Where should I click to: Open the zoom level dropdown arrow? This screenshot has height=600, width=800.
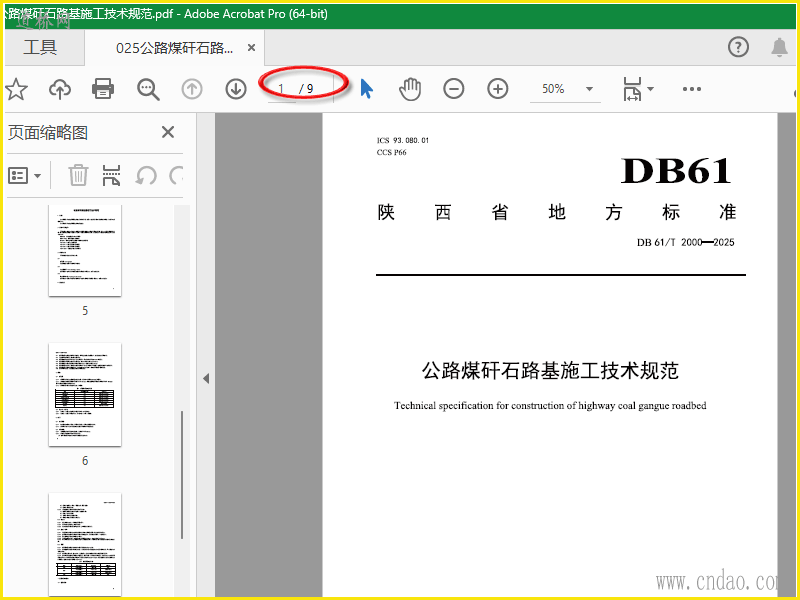[x=589, y=89]
